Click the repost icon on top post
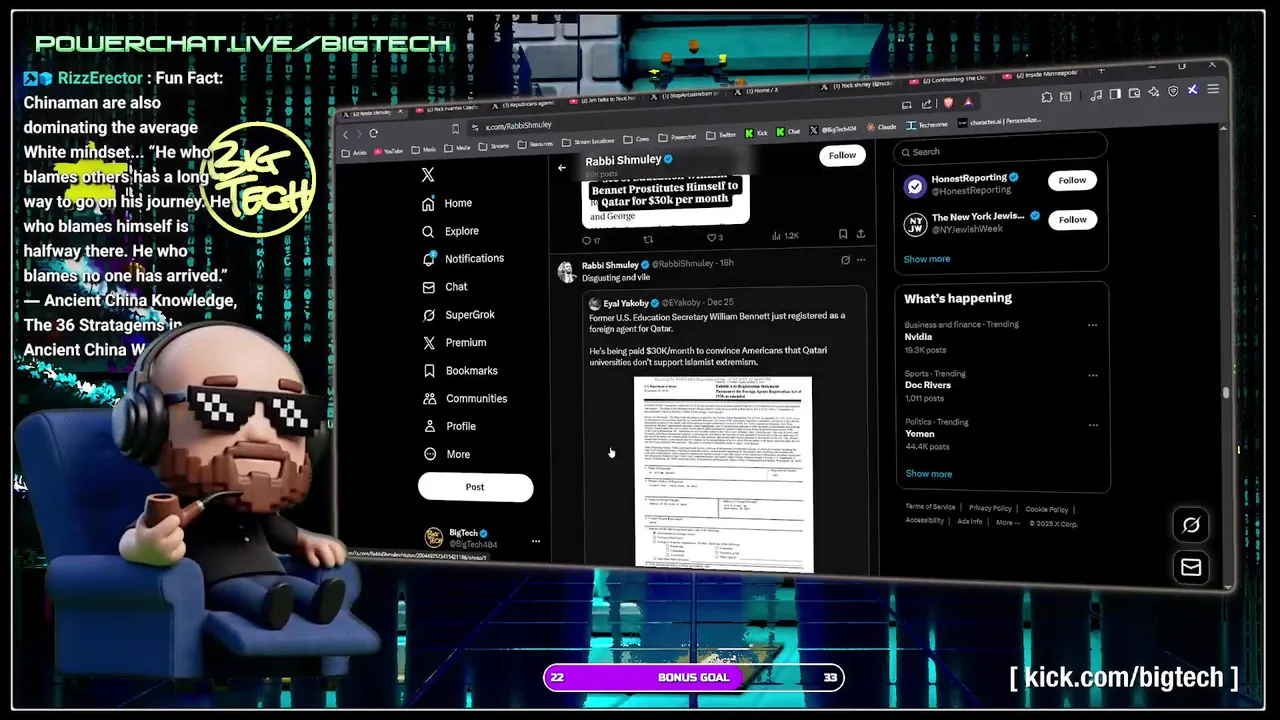The image size is (1280, 720). (647, 239)
